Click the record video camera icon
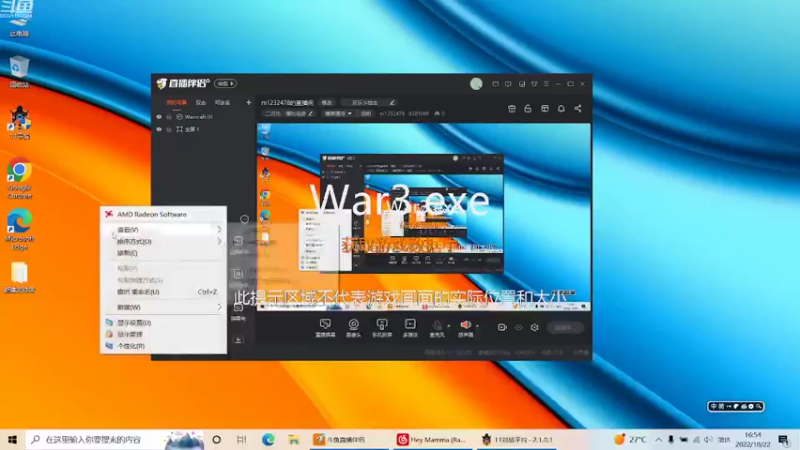800x450 pixels. [x=502, y=327]
